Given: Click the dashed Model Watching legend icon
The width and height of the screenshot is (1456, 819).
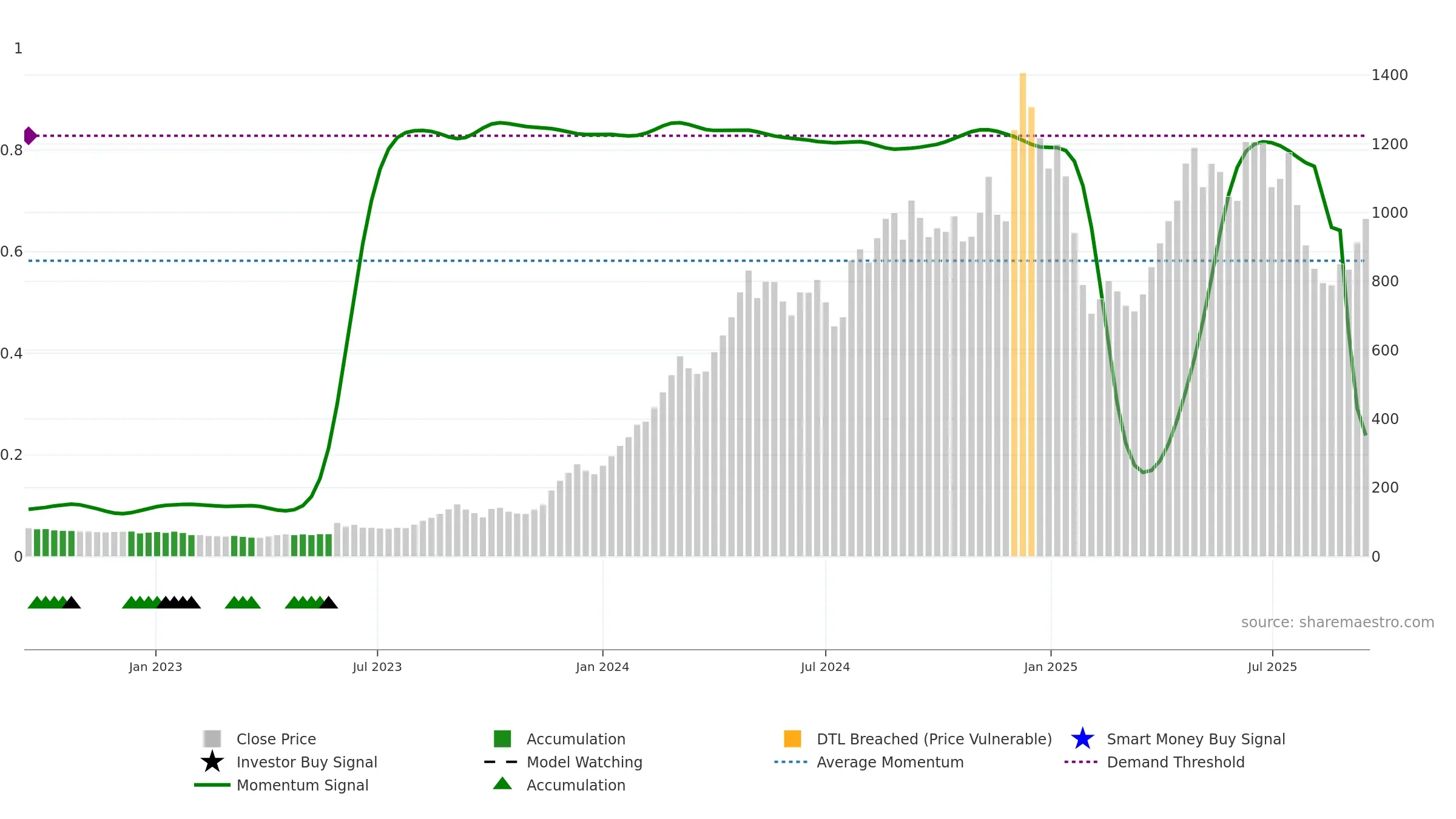Looking at the screenshot, I should [x=501, y=762].
